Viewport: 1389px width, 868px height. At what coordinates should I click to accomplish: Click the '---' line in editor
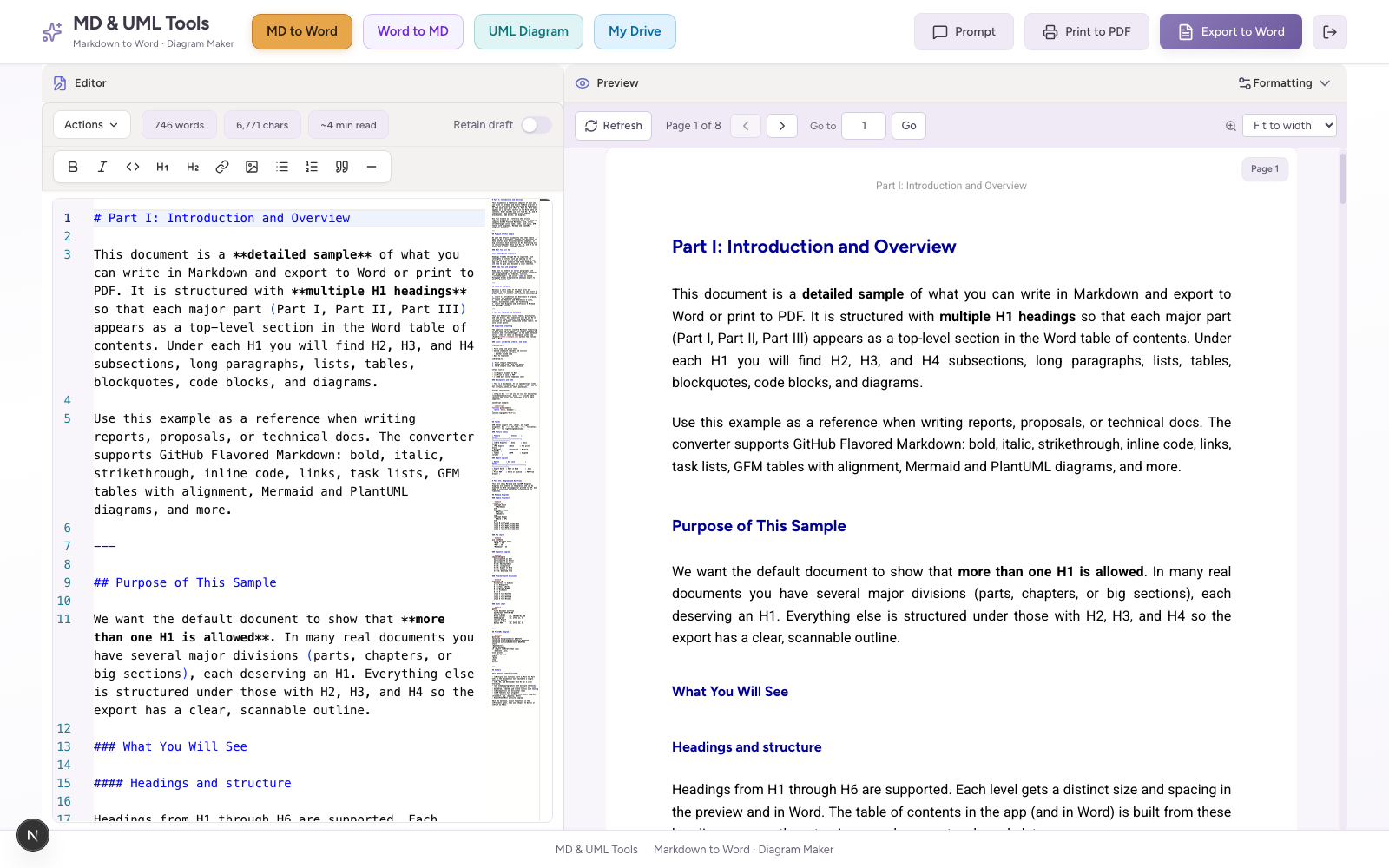point(105,546)
